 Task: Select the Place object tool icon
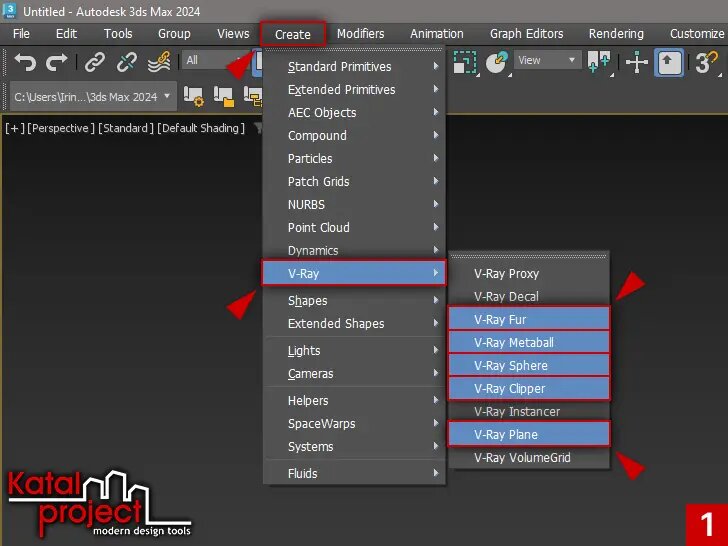(497, 62)
